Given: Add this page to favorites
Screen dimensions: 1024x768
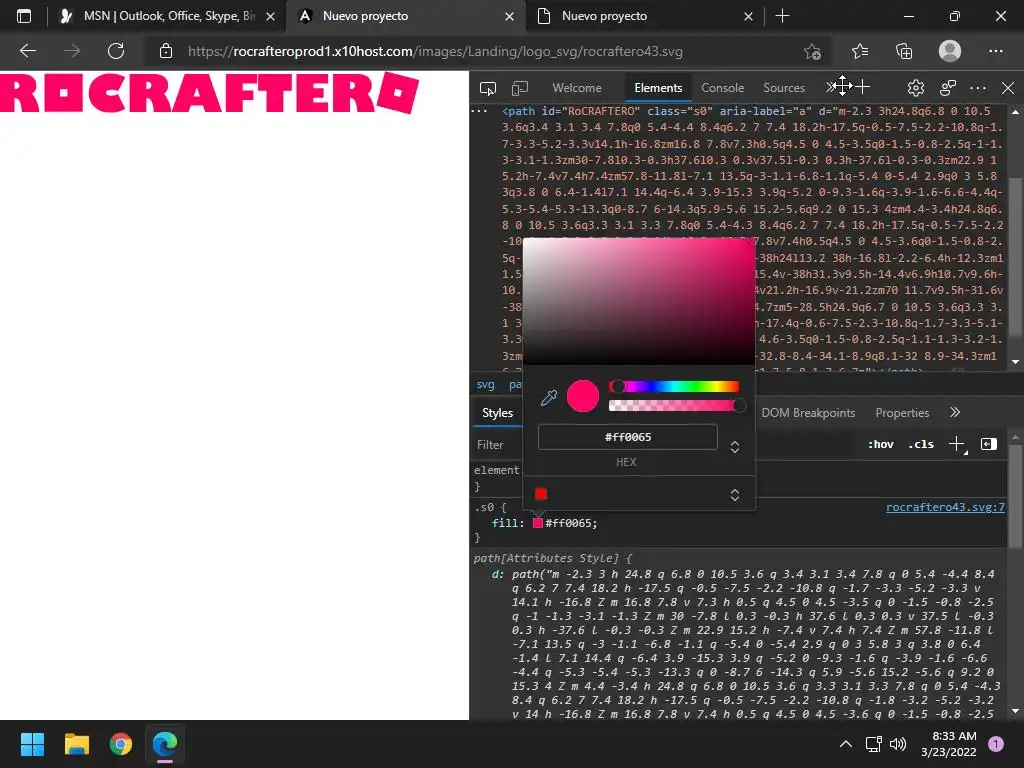Looking at the screenshot, I should pyautogui.click(x=812, y=51).
